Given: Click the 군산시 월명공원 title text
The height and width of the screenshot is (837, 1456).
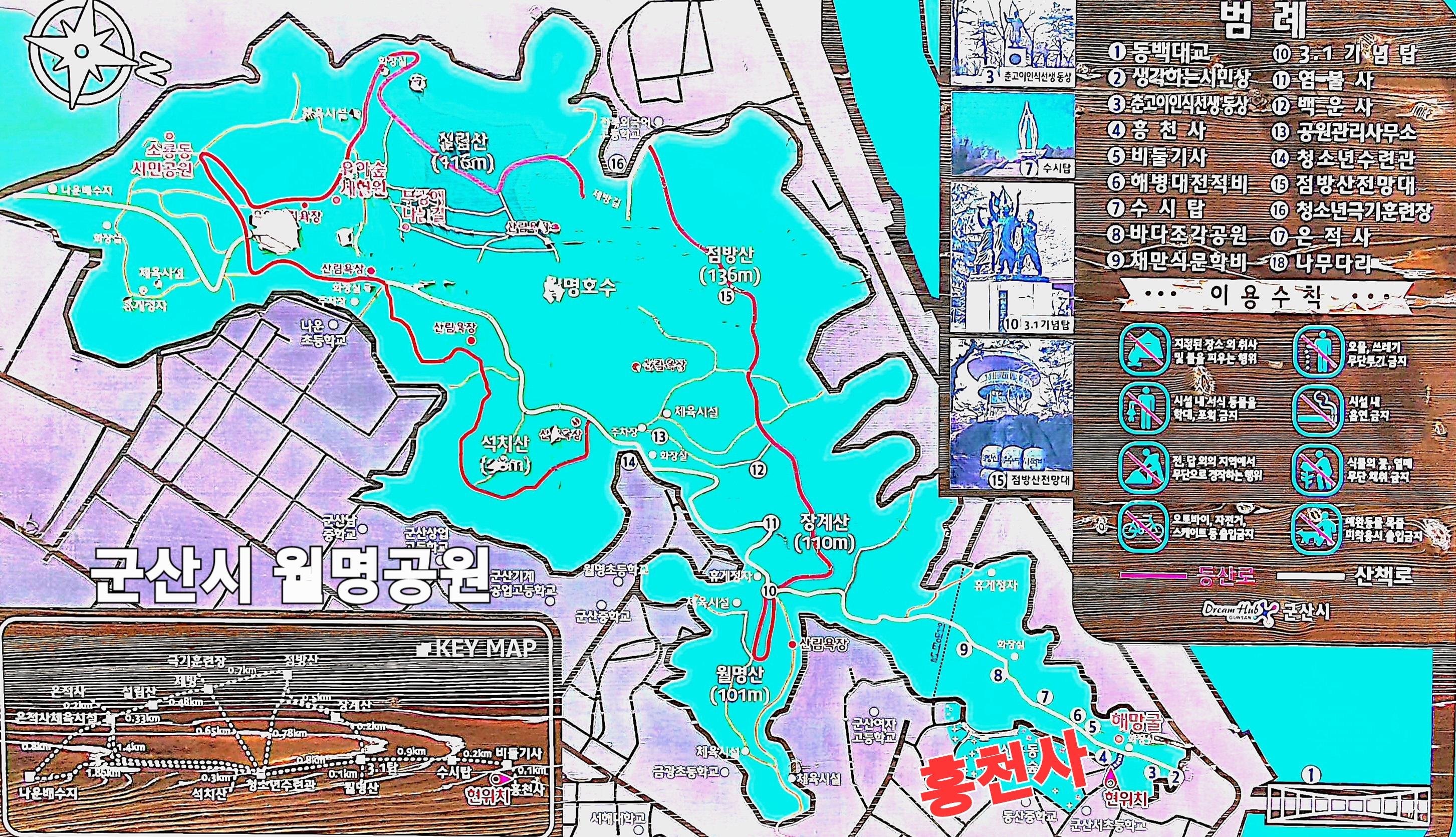Looking at the screenshot, I should pyautogui.click(x=290, y=575).
